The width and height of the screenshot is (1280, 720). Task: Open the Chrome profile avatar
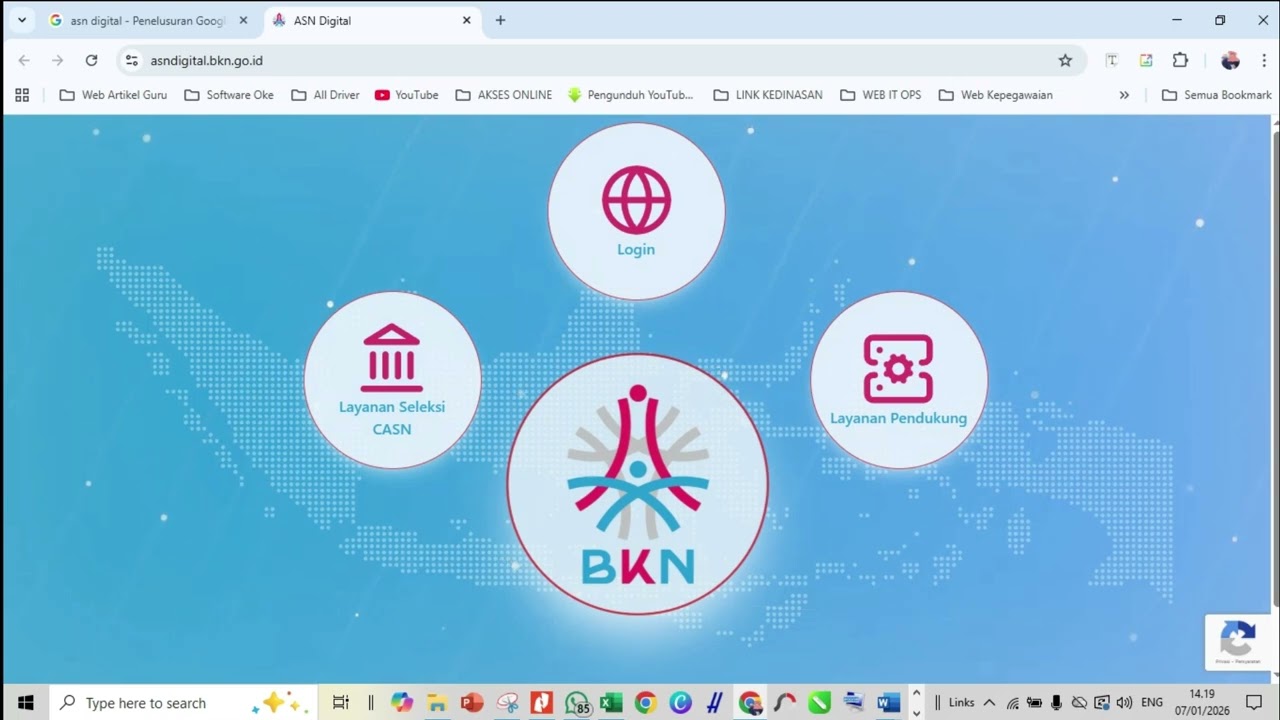1230,60
